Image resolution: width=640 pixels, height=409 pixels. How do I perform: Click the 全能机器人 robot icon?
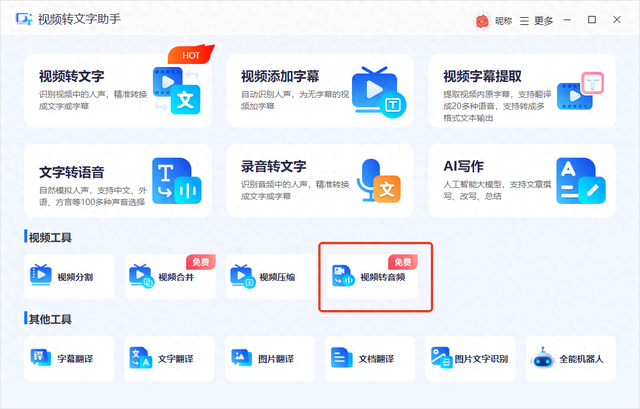pos(542,358)
